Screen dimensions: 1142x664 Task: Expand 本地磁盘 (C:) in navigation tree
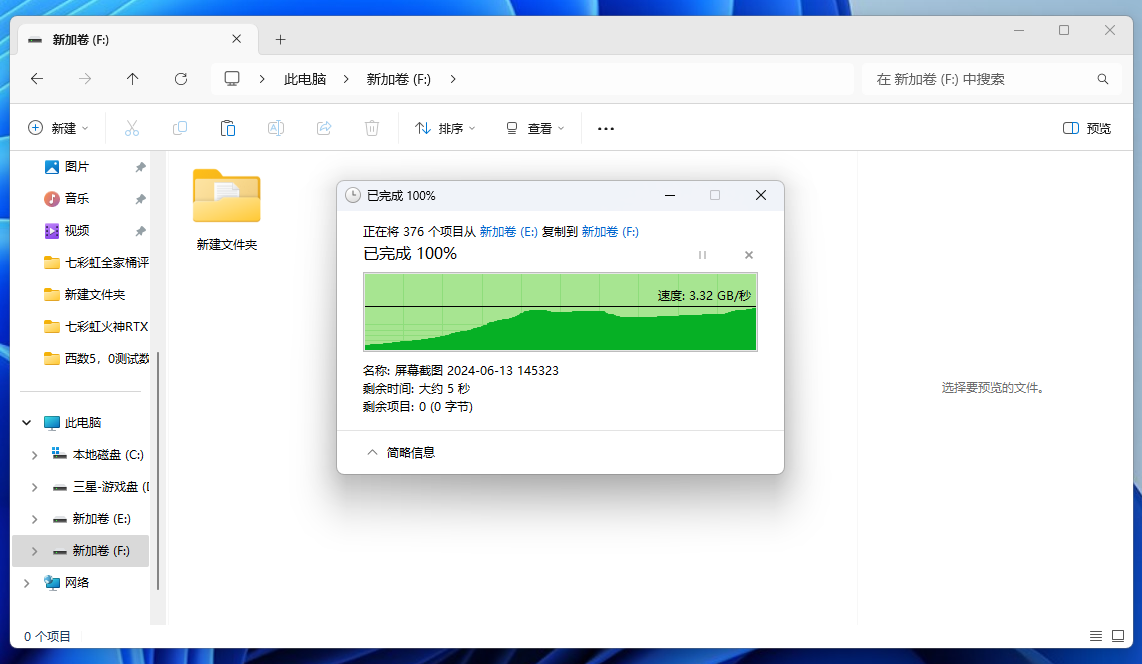click(34, 455)
